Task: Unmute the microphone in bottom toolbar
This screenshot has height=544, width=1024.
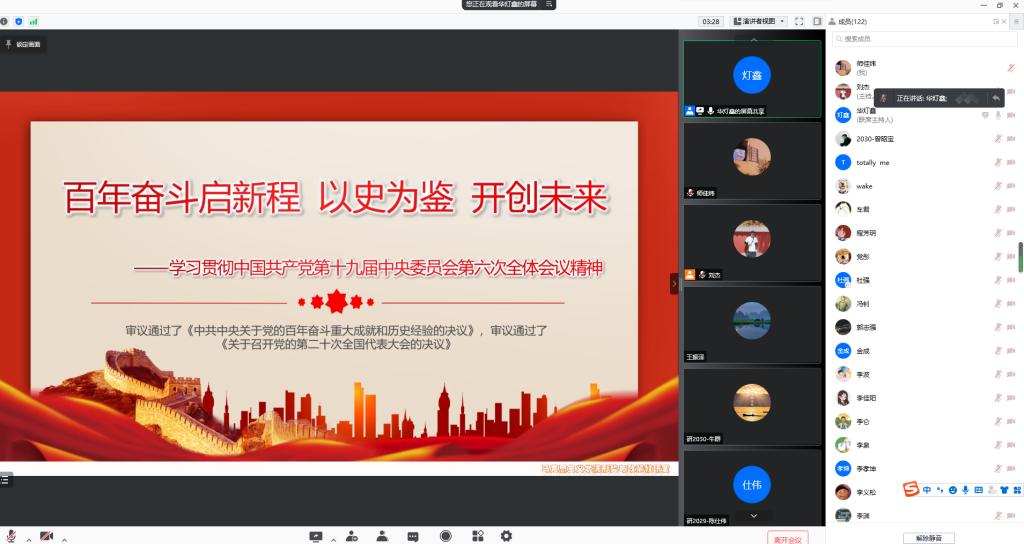Action: point(11,537)
